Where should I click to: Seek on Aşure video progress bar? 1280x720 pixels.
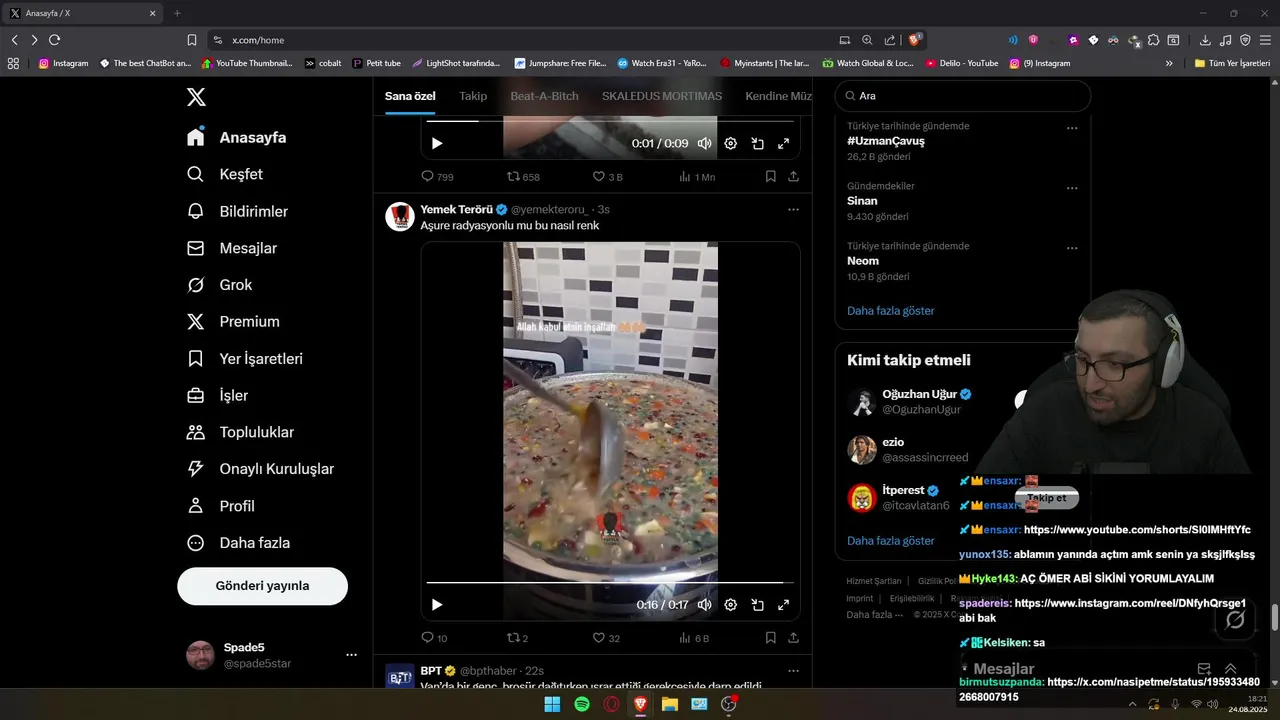tap(610, 582)
